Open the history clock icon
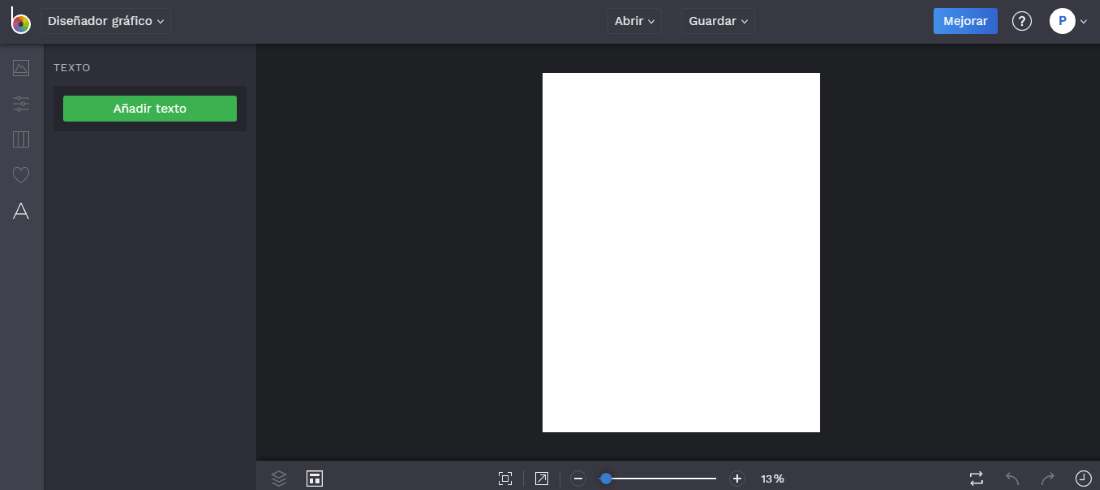 tap(1083, 479)
